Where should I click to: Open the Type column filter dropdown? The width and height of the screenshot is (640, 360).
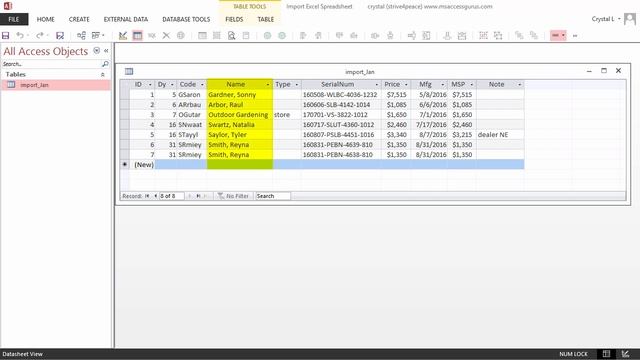click(x=297, y=84)
